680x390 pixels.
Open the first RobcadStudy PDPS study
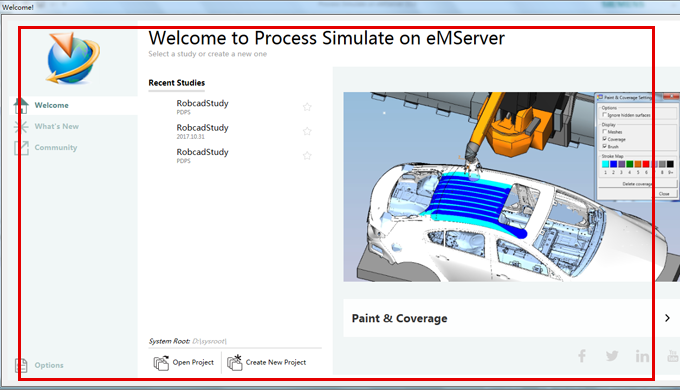point(202,106)
